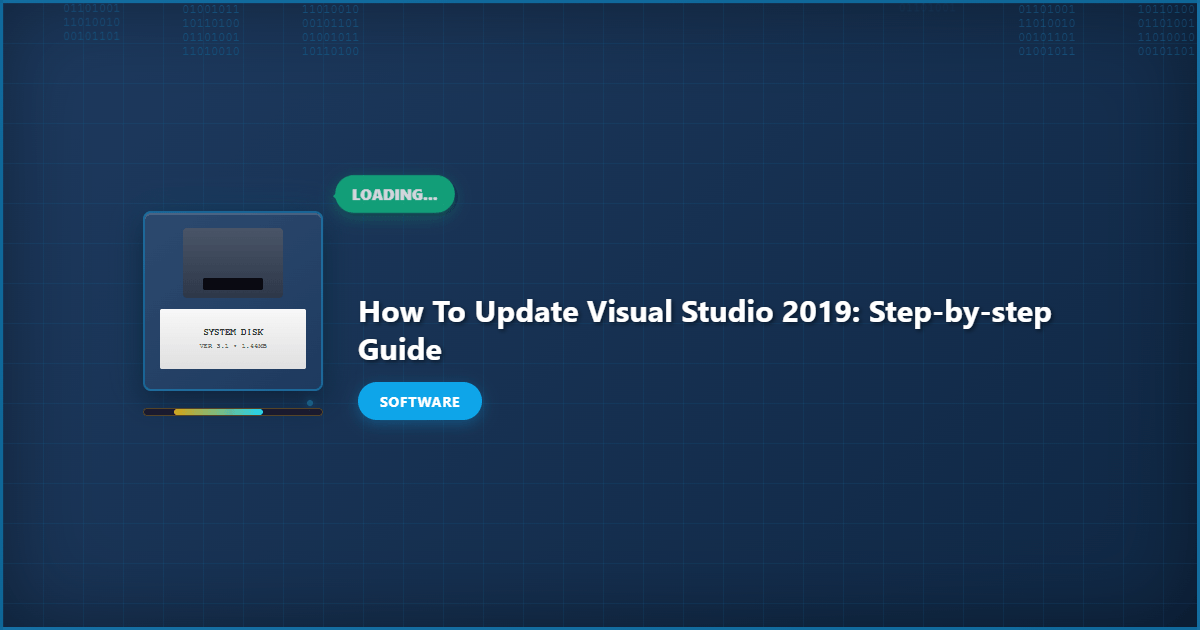Click the LOADING... badge
Screen dimensions: 1200x630
point(394,194)
